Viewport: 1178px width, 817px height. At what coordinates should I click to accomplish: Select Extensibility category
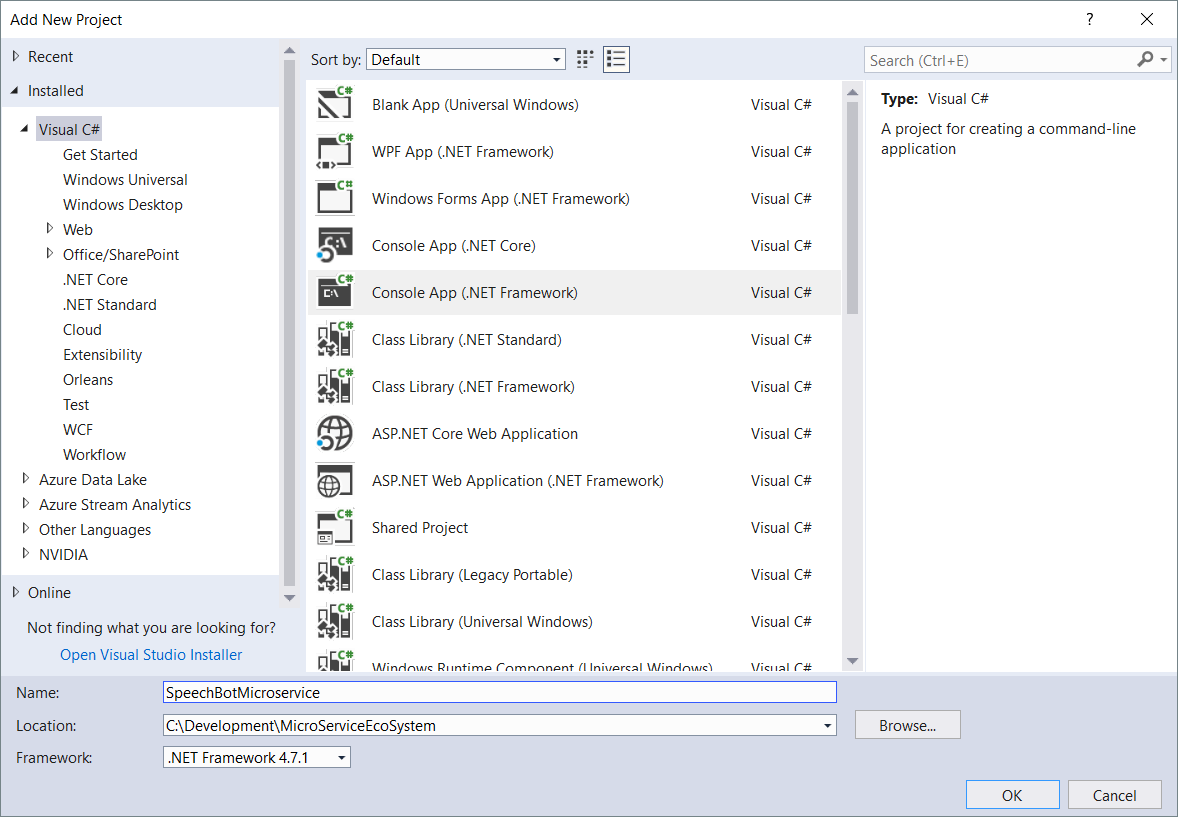coord(102,355)
